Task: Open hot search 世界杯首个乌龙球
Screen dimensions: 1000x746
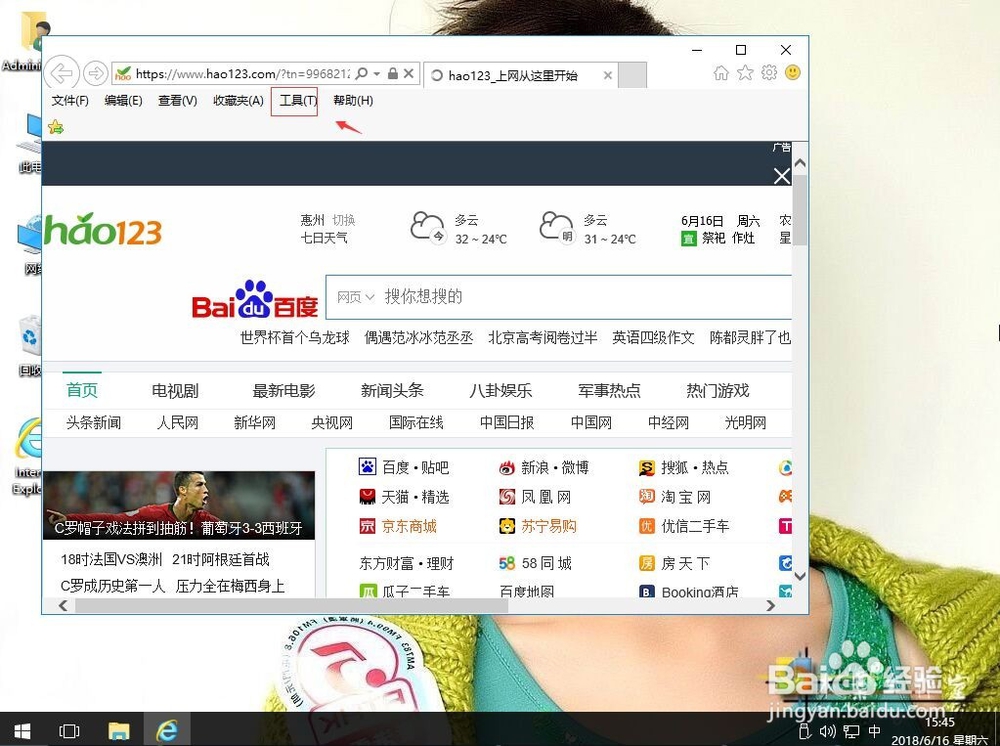Action: [295, 337]
